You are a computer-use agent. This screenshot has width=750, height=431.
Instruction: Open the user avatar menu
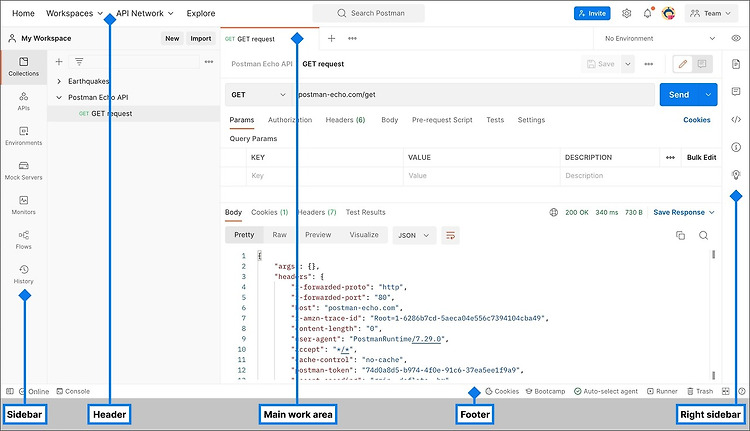click(x=668, y=13)
